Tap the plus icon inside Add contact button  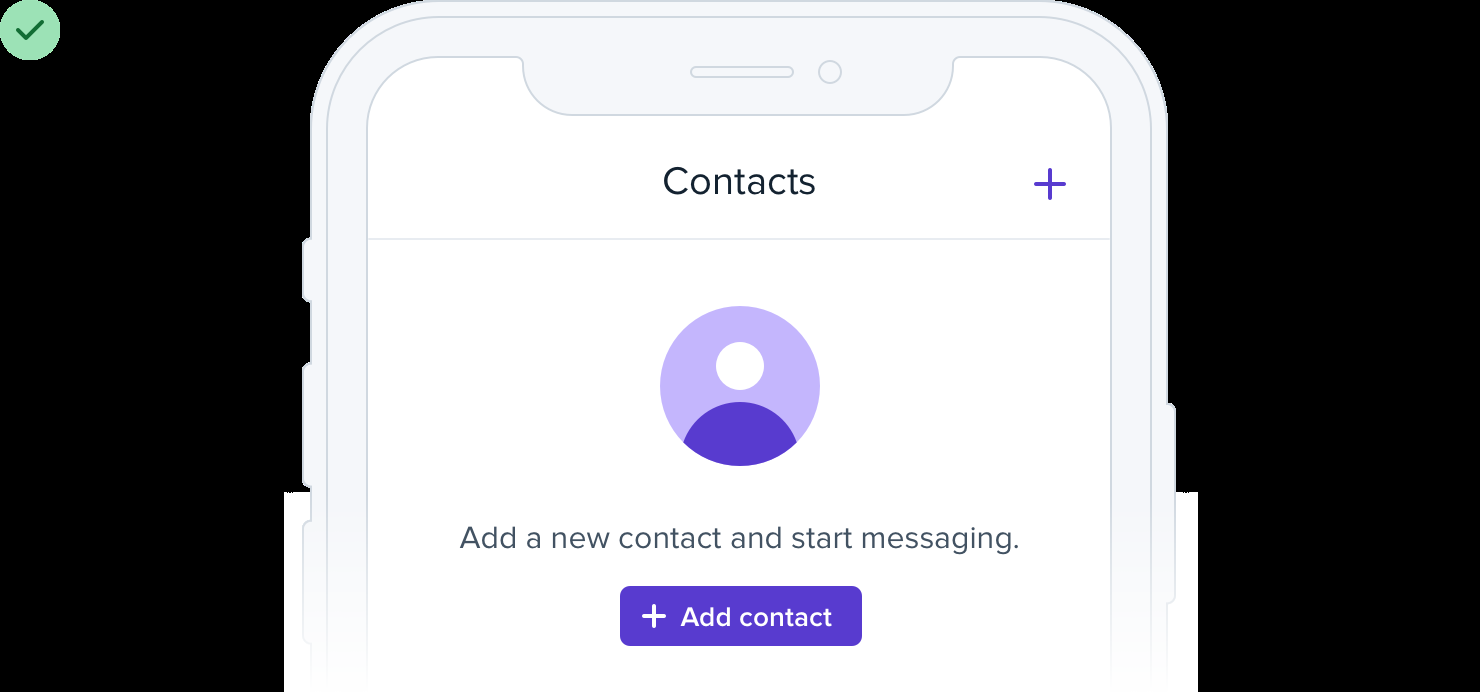(653, 616)
